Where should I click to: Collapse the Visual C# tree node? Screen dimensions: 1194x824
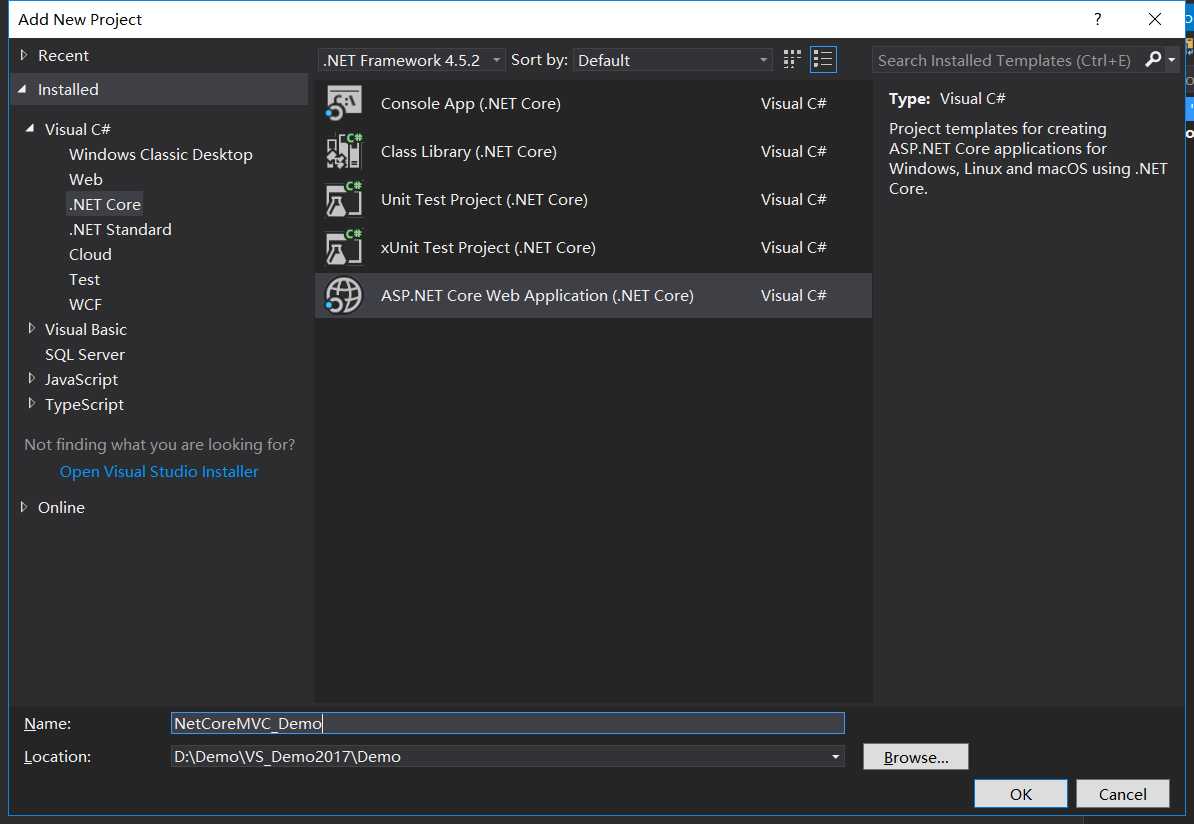coord(30,129)
